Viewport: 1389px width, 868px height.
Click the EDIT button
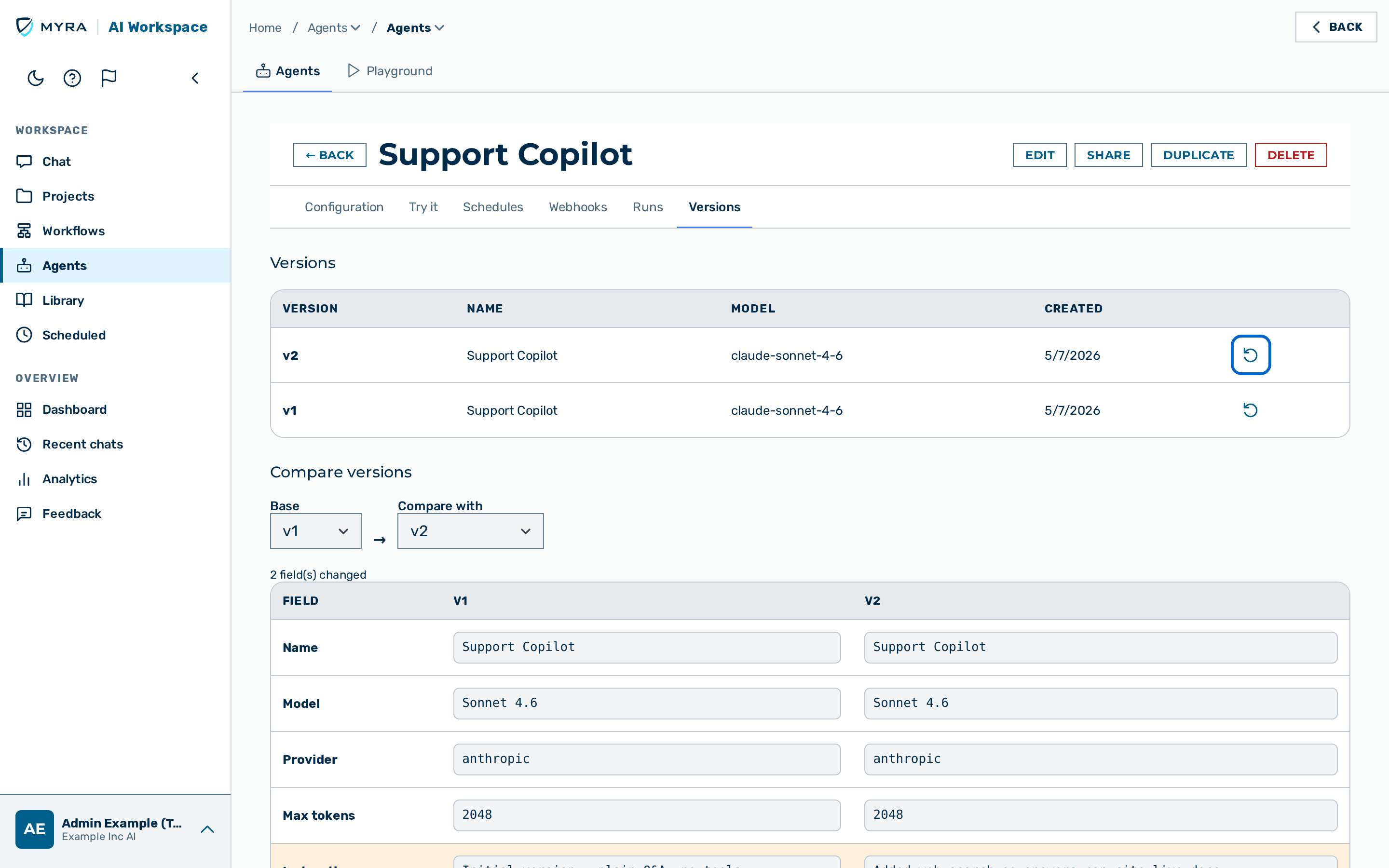tap(1039, 155)
